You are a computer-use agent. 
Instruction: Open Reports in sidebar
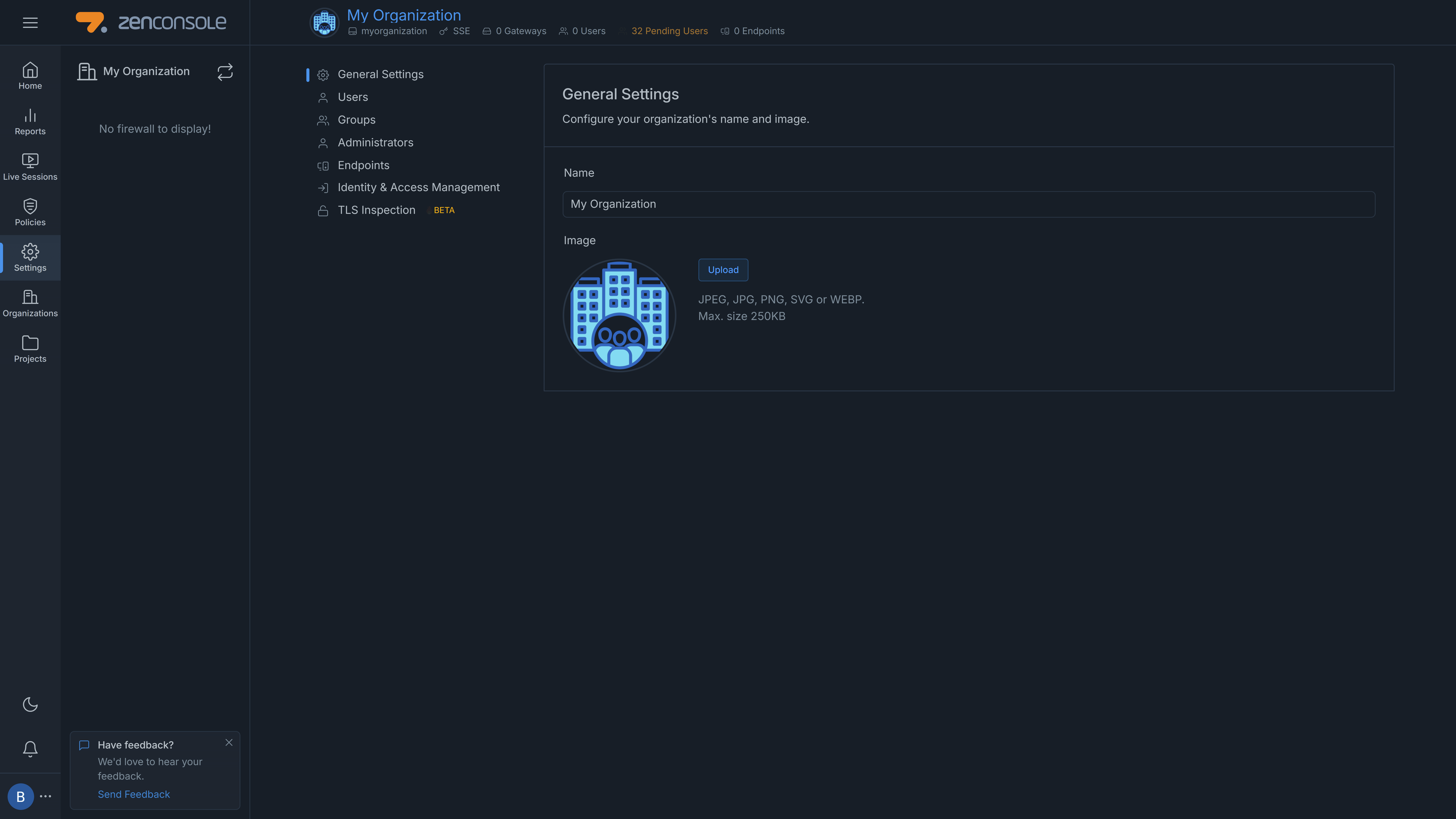[x=30, y=122]
